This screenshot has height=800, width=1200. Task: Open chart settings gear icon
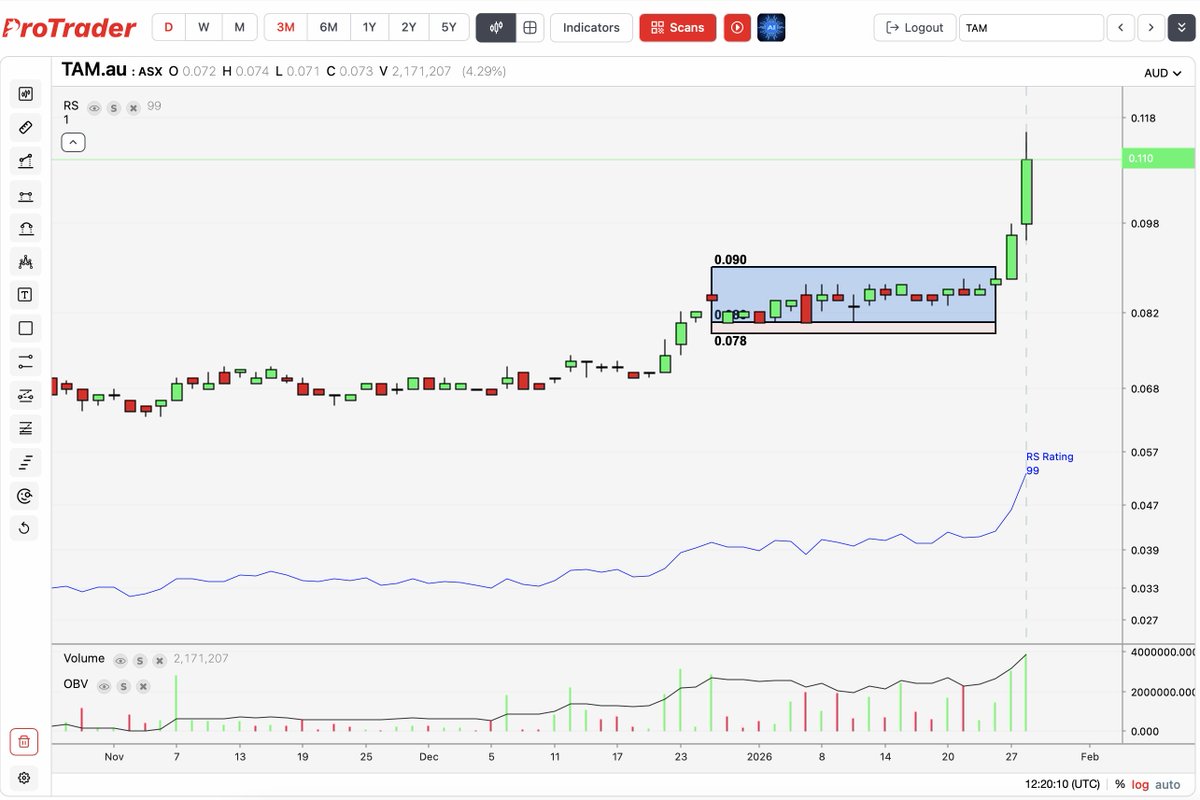click(x=25, y=777)
